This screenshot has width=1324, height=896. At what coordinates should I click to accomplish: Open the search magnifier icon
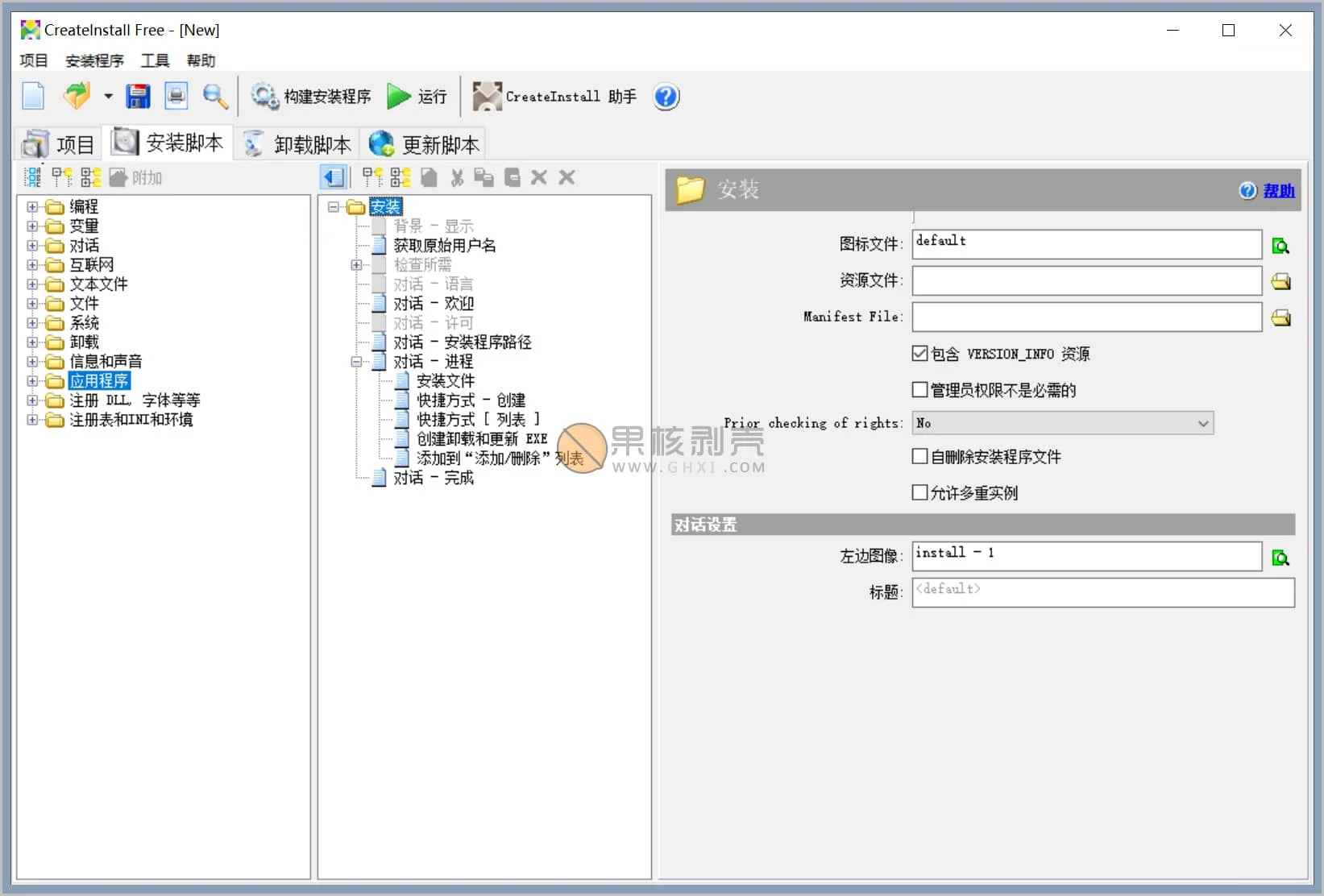214,97
